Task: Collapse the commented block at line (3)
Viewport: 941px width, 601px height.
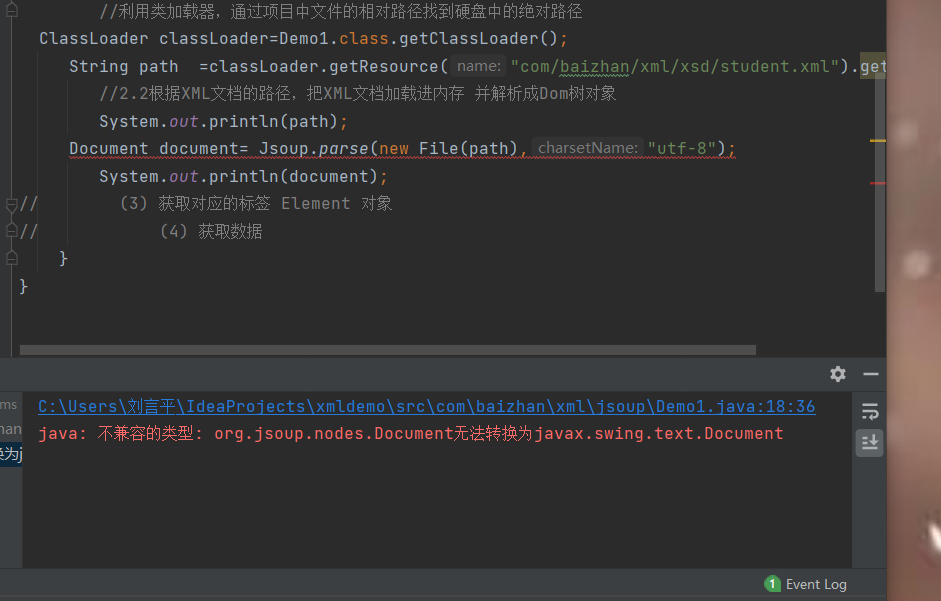Action: 11,204
